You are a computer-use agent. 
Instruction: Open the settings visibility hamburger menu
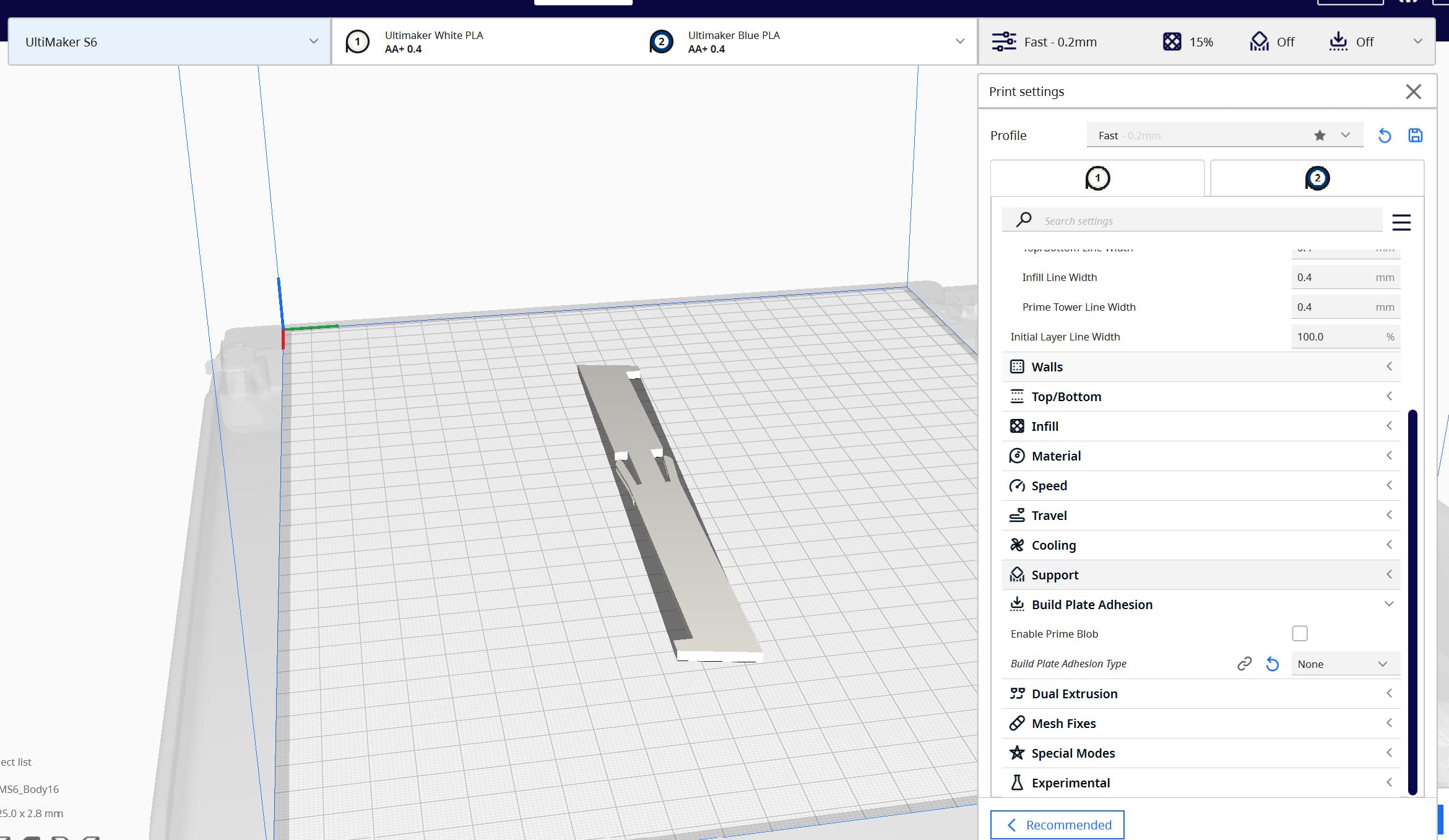click(x=1401, y=222)
